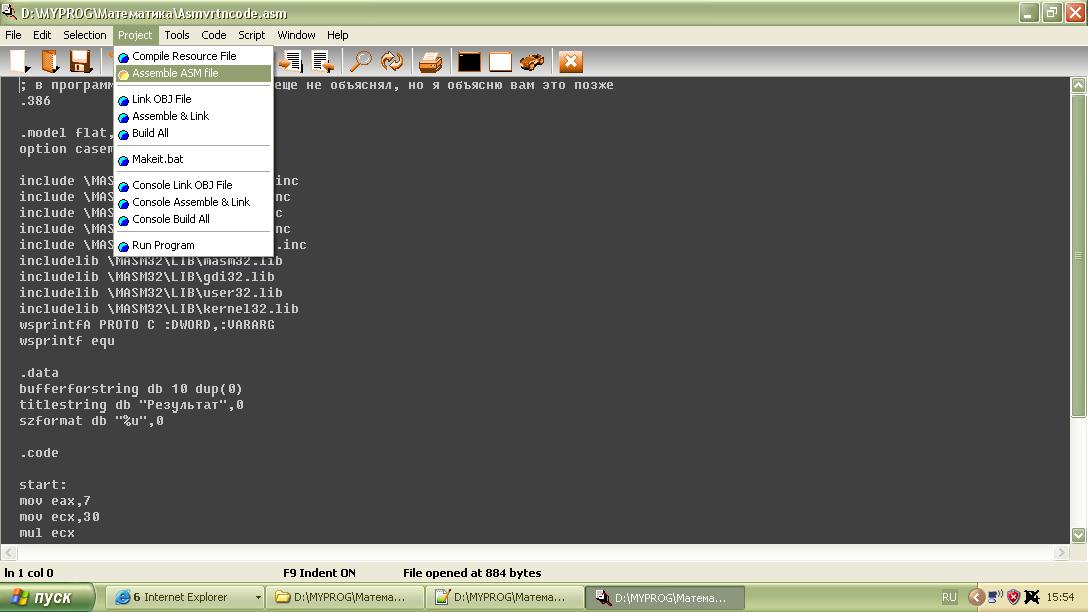The width and height of the screenshot is (1088, 612).
Task: Click the New File toolbar icon
Action: (x=19, y=62)
